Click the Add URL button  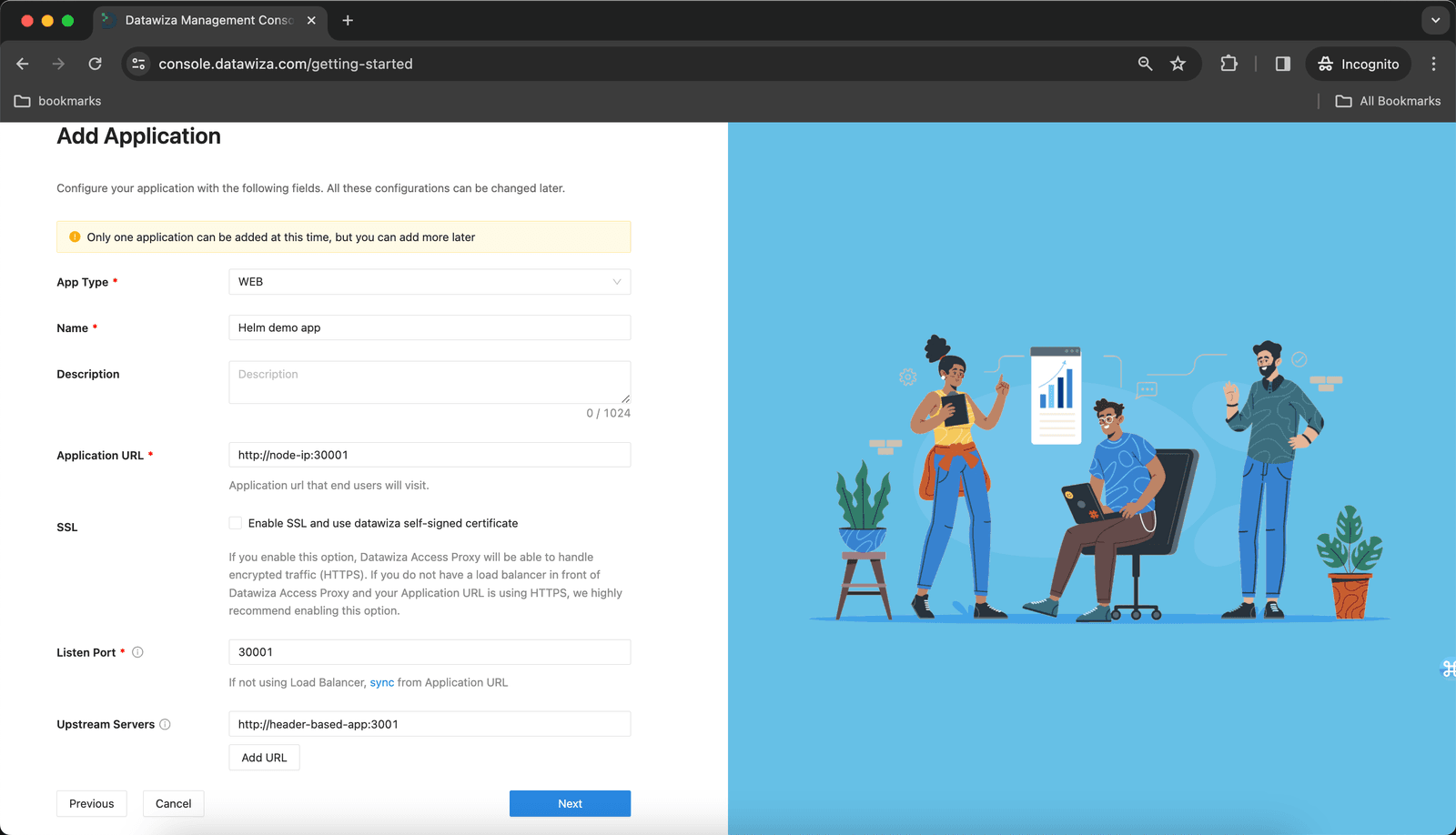264,758
